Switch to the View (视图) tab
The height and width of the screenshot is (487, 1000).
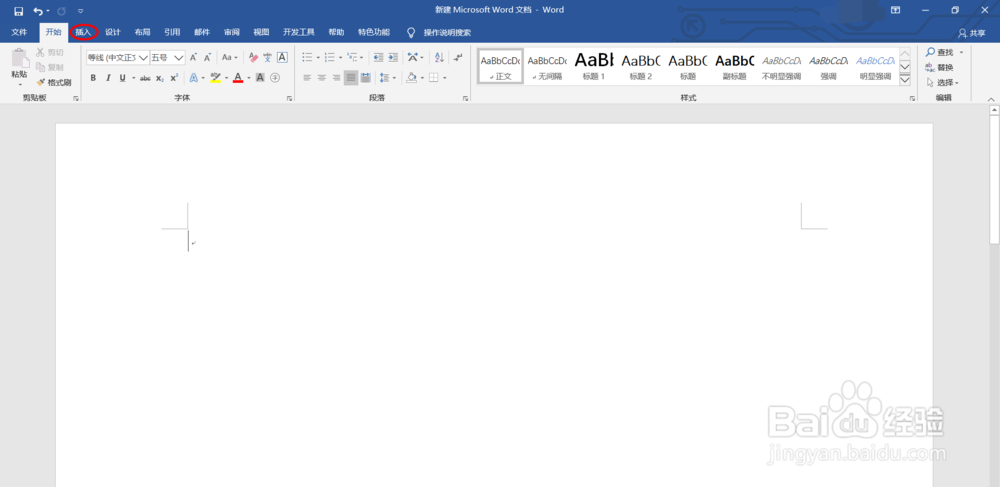coord(261,32)
